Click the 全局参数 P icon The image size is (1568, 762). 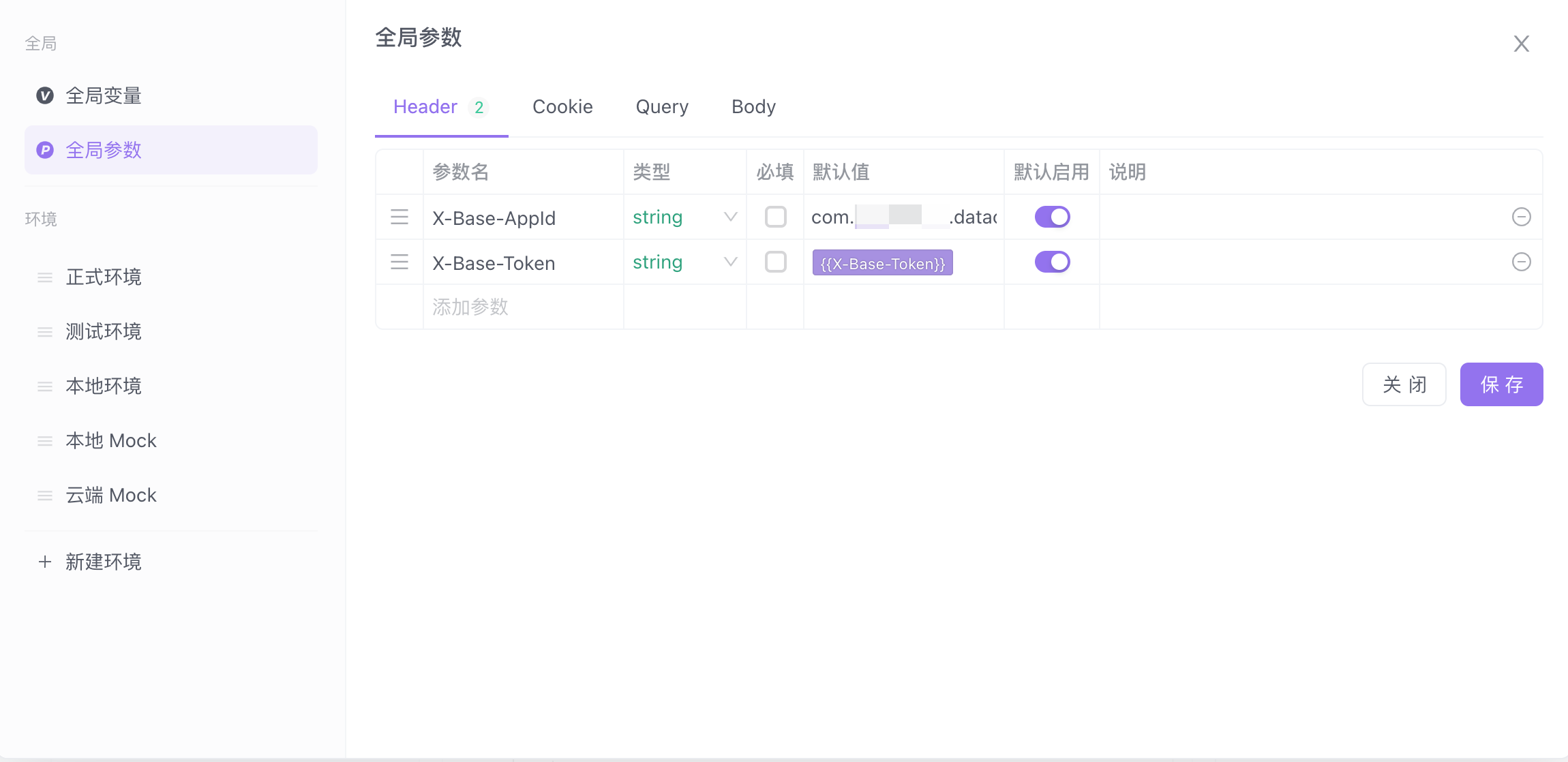click(45, 150)
